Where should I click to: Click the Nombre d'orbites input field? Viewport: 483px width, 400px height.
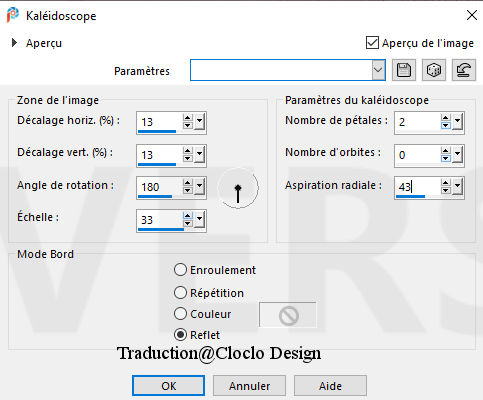417,155
